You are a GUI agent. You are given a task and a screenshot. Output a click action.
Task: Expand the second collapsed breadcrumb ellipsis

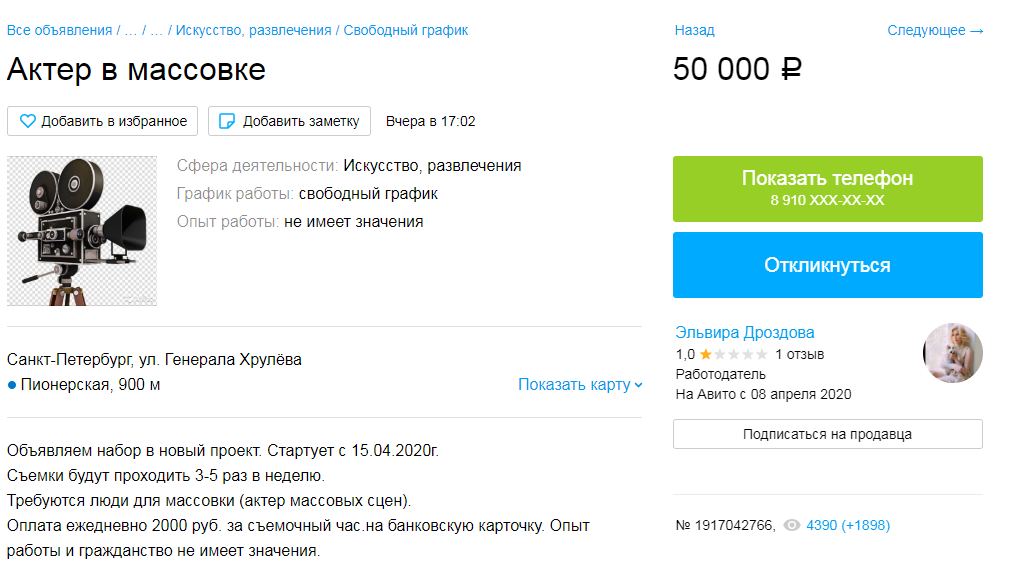[156, 30]
